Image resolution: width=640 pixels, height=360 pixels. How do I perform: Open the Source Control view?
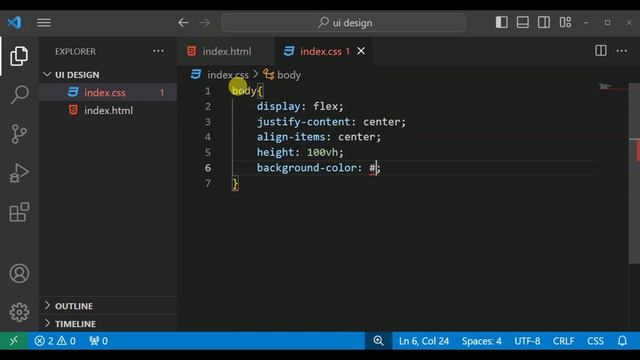[19, 133]
